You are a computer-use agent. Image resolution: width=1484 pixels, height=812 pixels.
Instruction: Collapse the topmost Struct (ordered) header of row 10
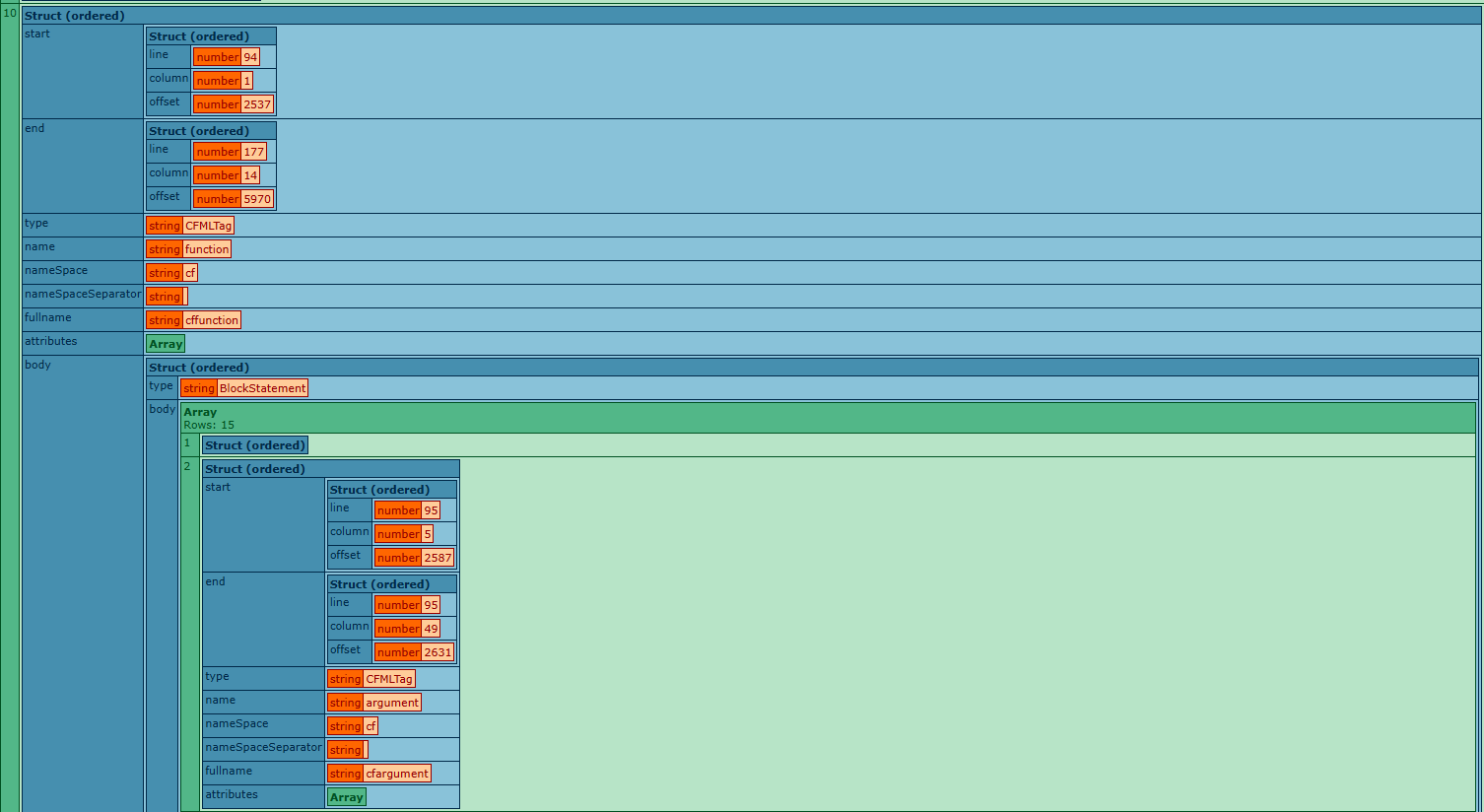[x=75, y=16]
